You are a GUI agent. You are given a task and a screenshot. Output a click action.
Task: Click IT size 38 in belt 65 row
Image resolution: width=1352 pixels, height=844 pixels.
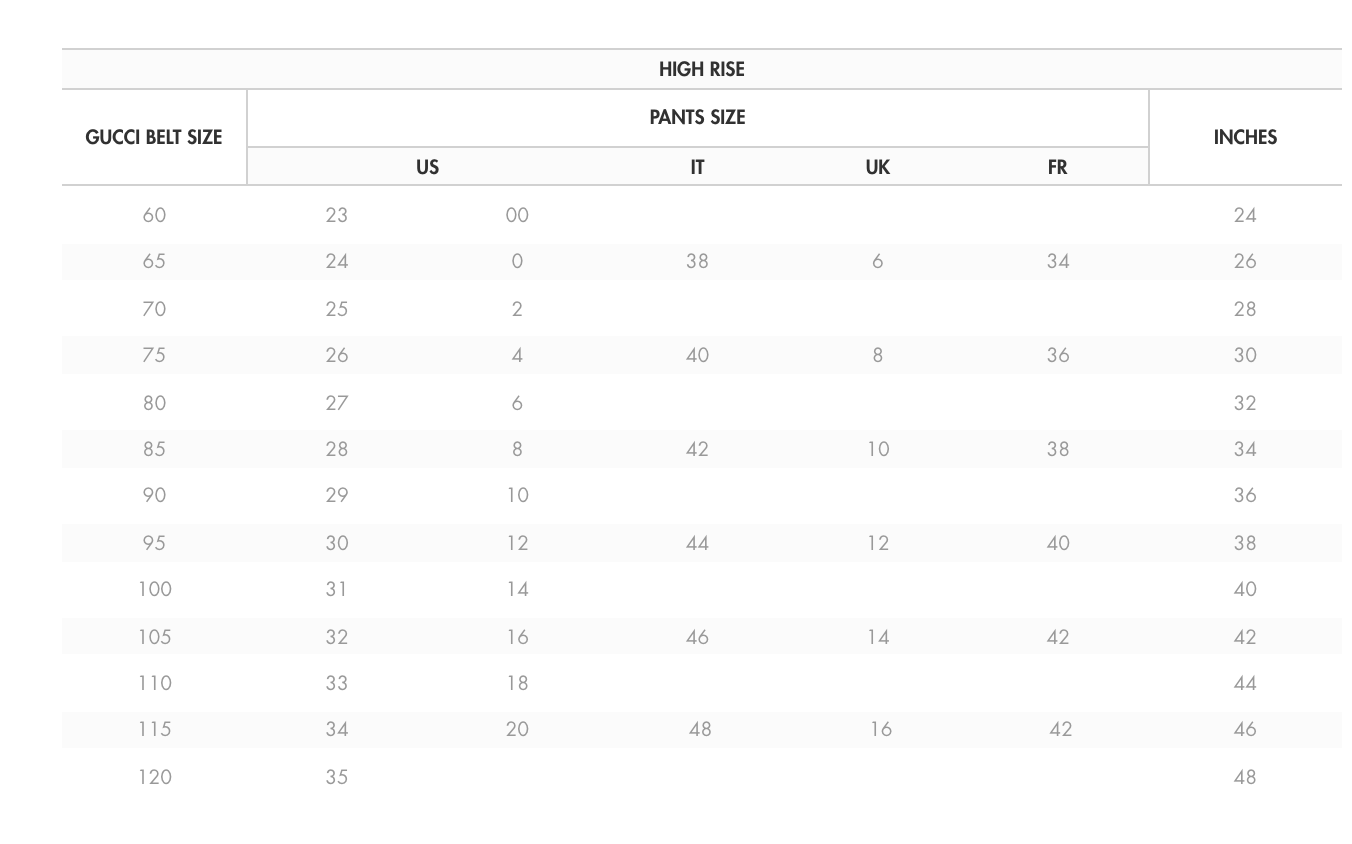click(x=697, y=261)
